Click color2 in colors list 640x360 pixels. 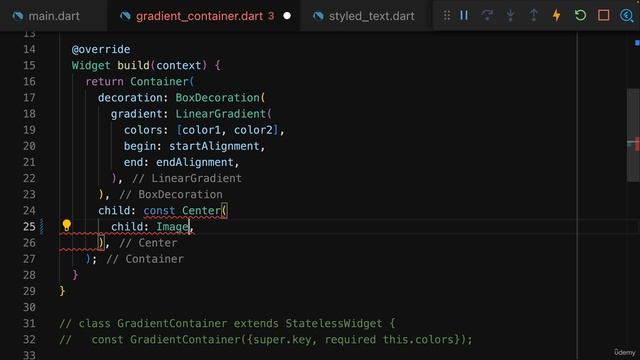click(x=253, y=130)
